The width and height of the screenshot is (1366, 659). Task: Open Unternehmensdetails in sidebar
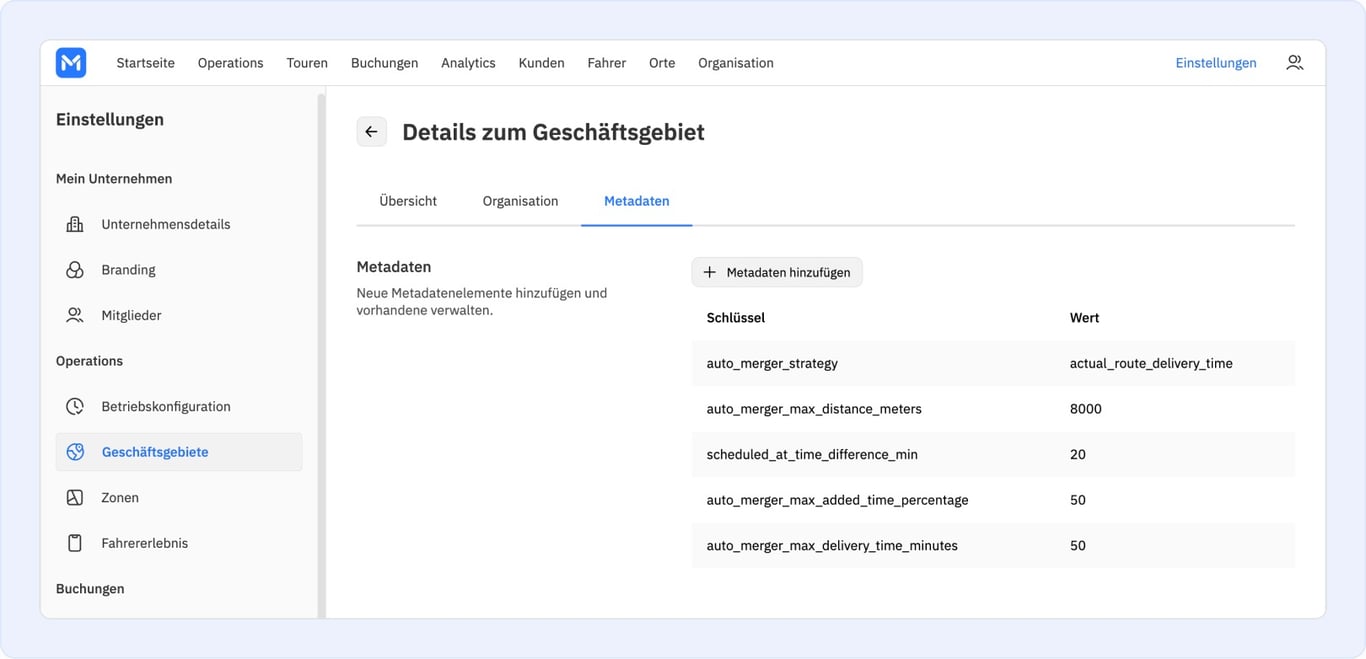pos(179,224)
